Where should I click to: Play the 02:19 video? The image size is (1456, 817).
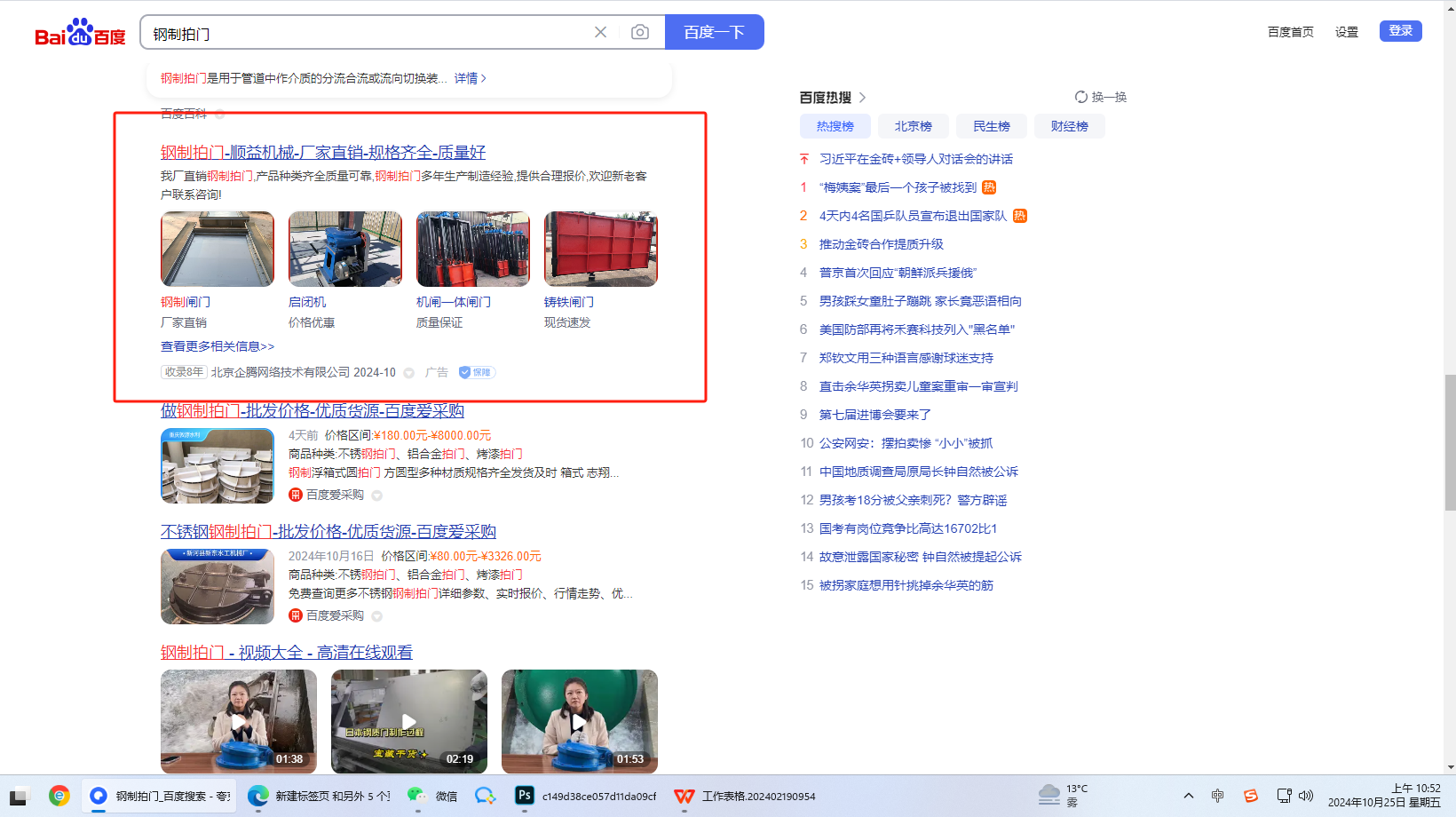tap(409, 721)
